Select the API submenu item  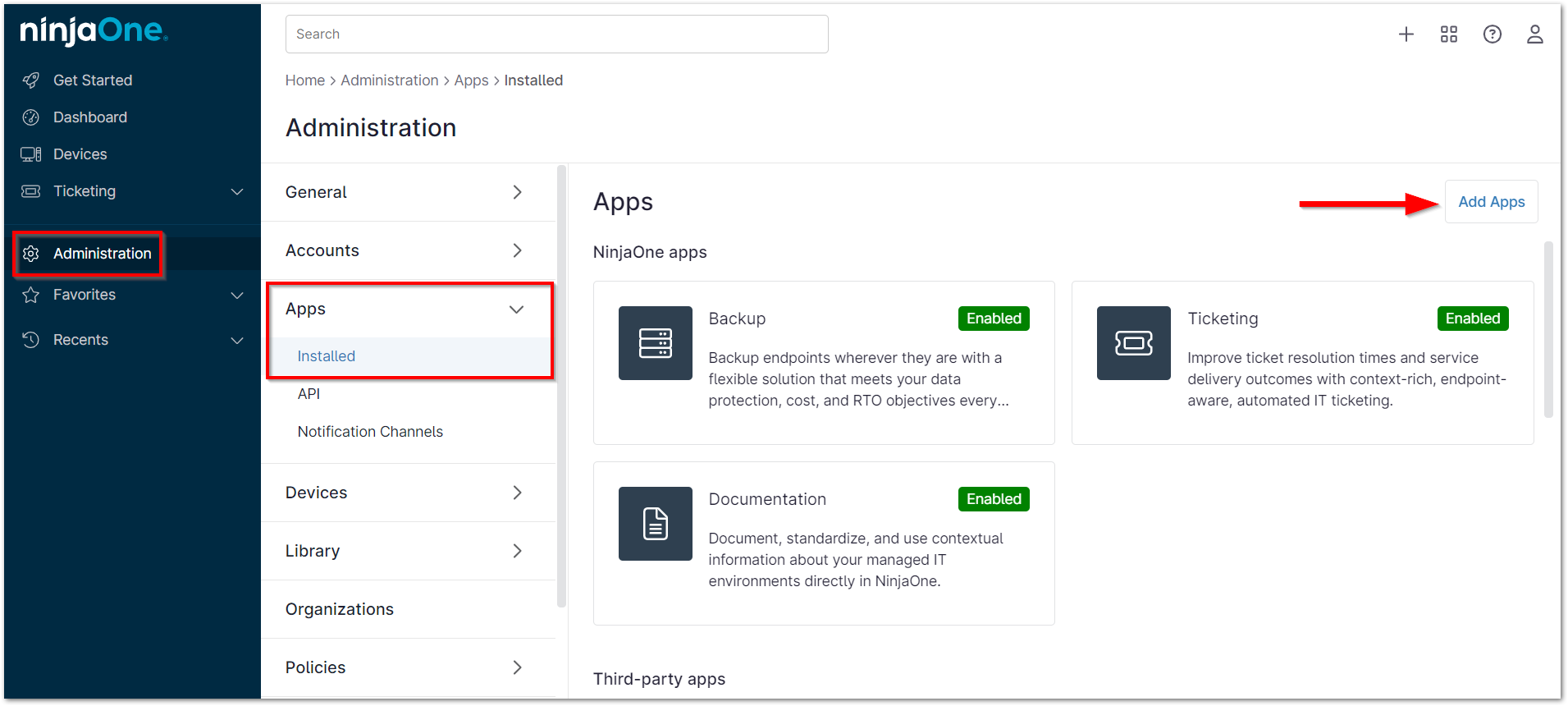pyautogui.click(x=309, y=394)
